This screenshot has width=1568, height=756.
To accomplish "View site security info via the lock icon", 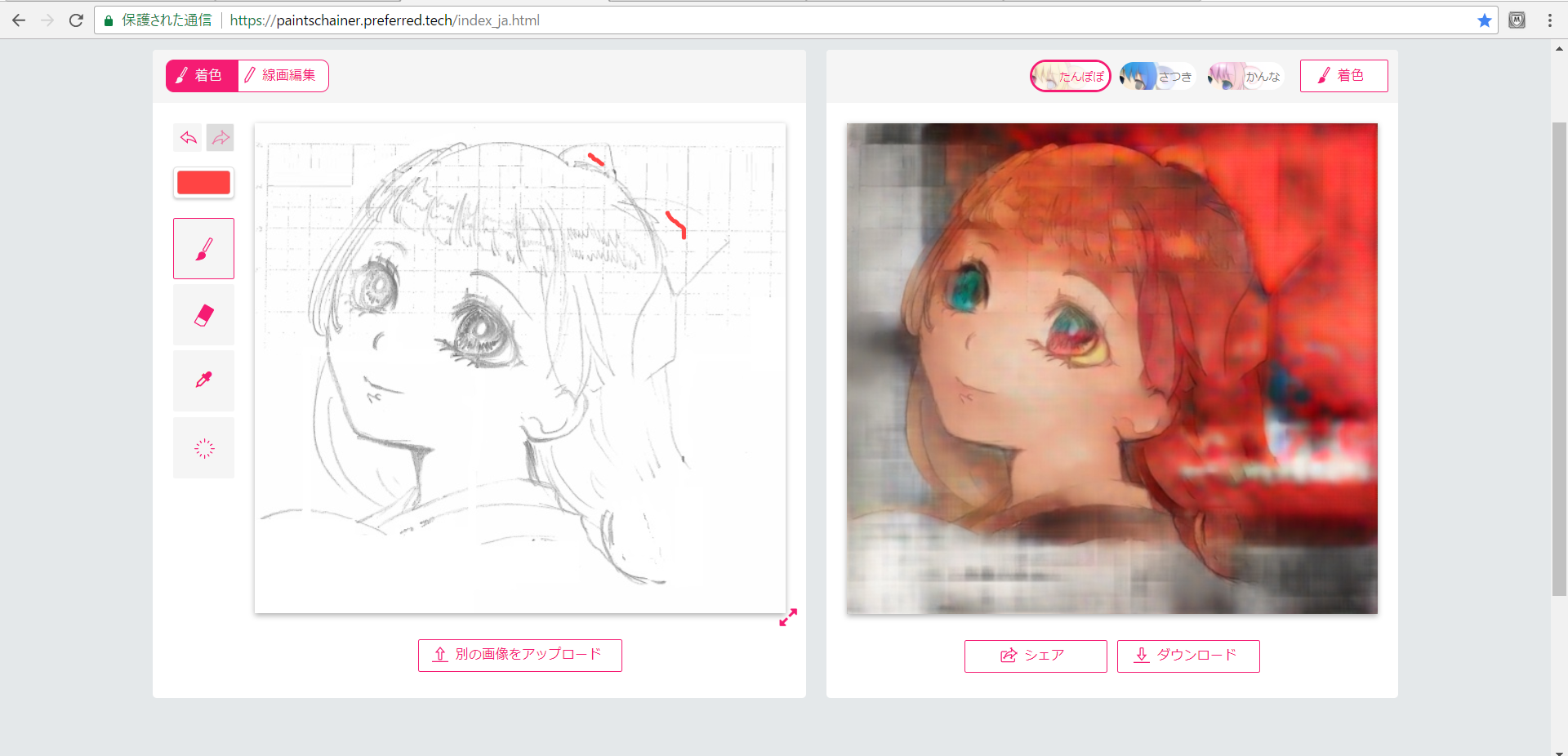I will (x=109, y=20).
